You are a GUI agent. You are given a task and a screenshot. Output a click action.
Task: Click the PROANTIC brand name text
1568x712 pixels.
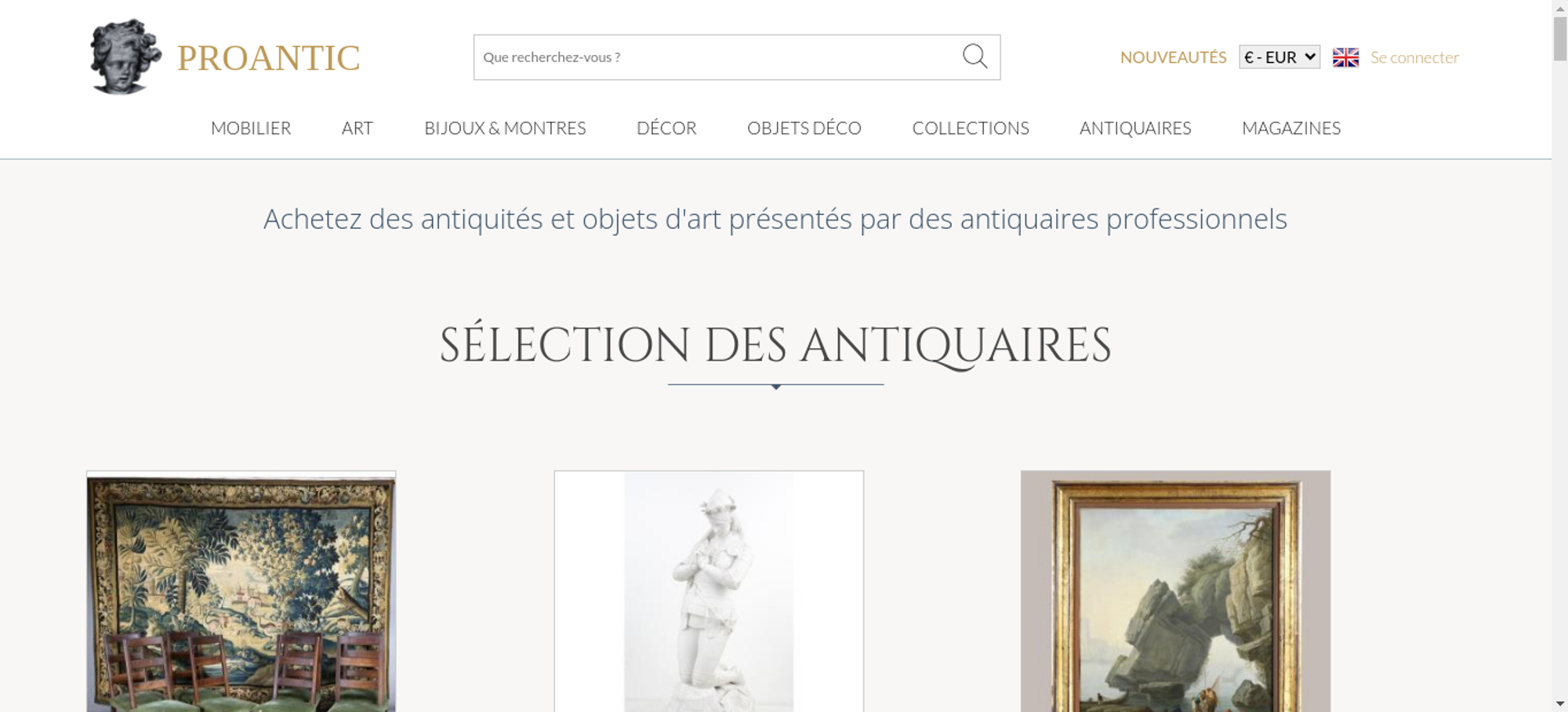pos(268,58)
